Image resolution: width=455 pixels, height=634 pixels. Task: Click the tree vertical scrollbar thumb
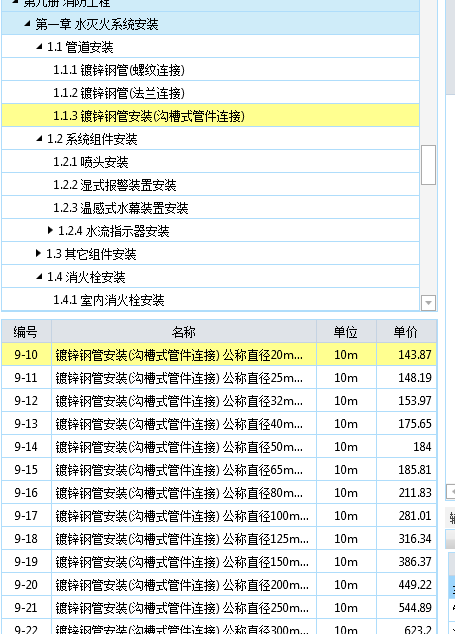(428, 165)
